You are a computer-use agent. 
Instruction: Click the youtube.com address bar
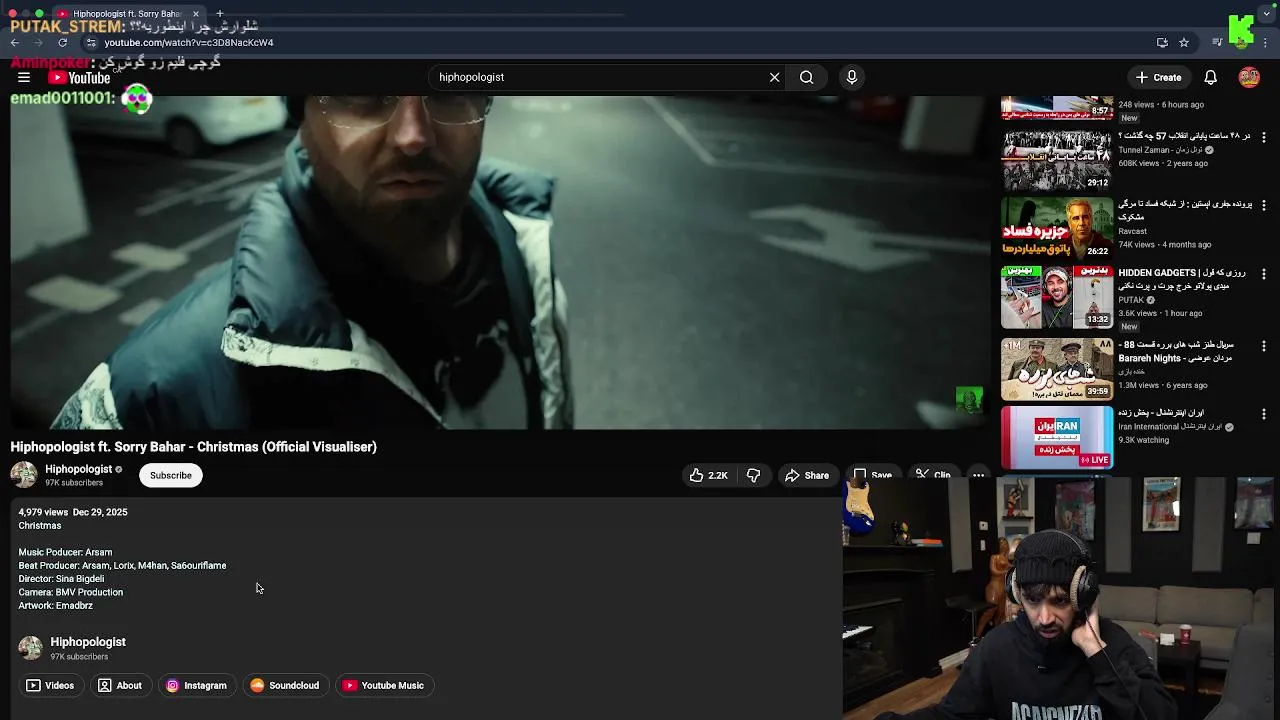tap(620, 42)
